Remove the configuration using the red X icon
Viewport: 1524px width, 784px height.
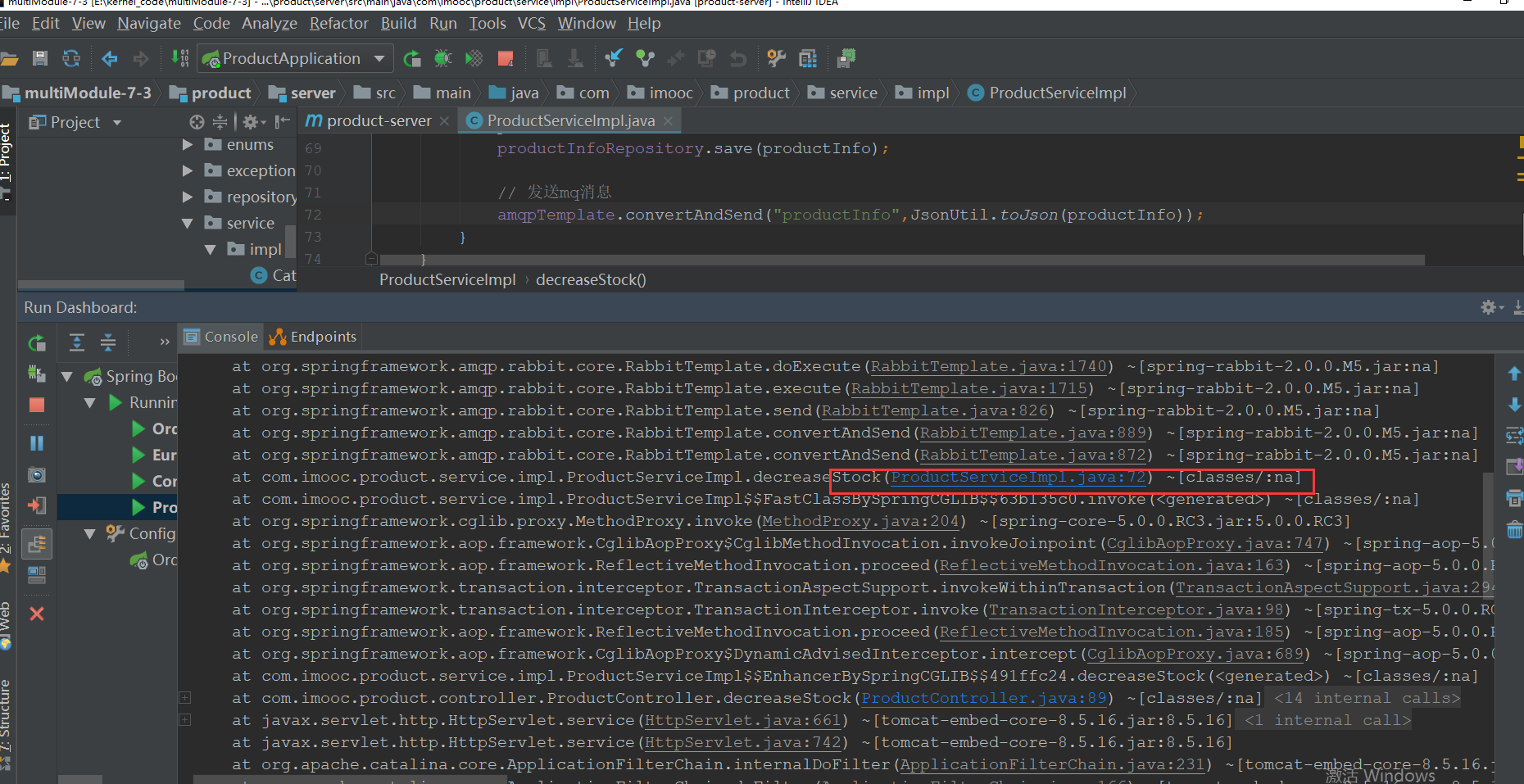pos(37,614)
